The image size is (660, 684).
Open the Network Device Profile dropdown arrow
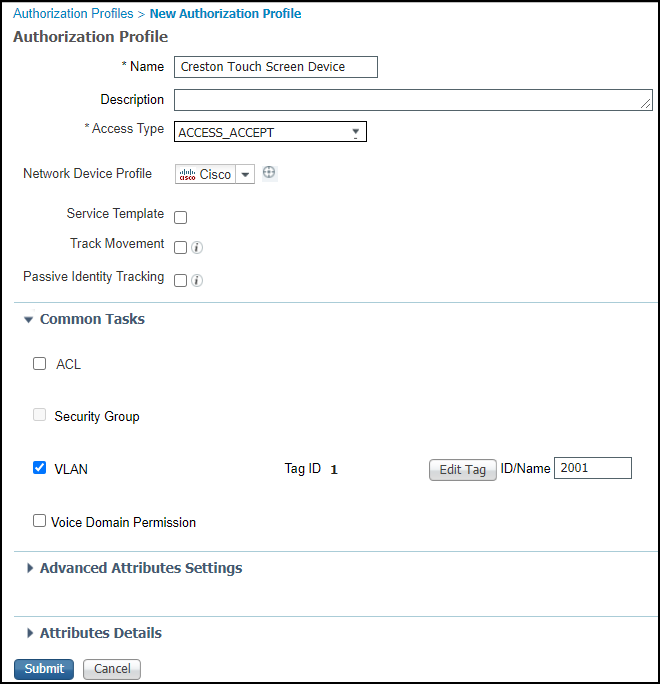(246, 175)
